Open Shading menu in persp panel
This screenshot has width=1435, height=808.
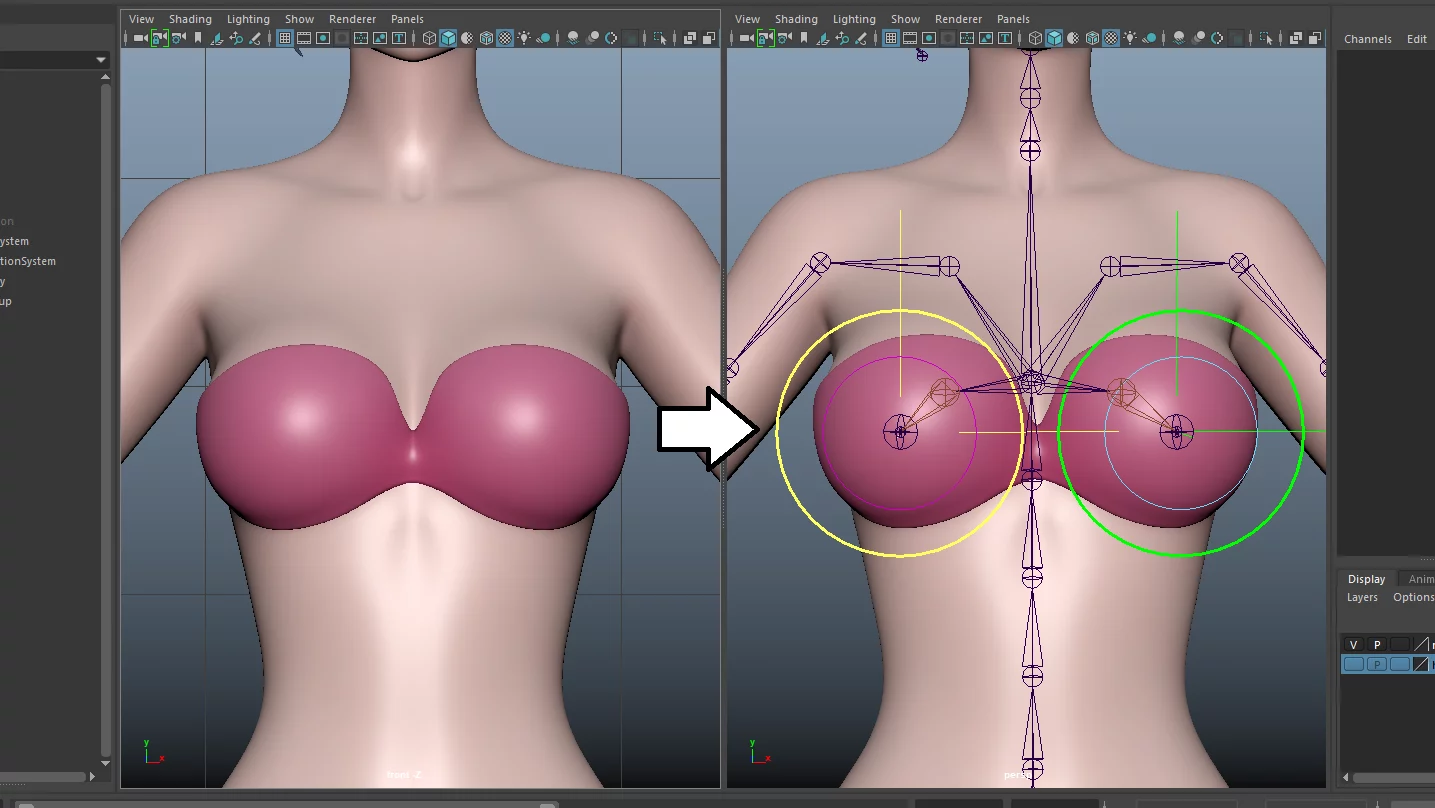[796, 19]
